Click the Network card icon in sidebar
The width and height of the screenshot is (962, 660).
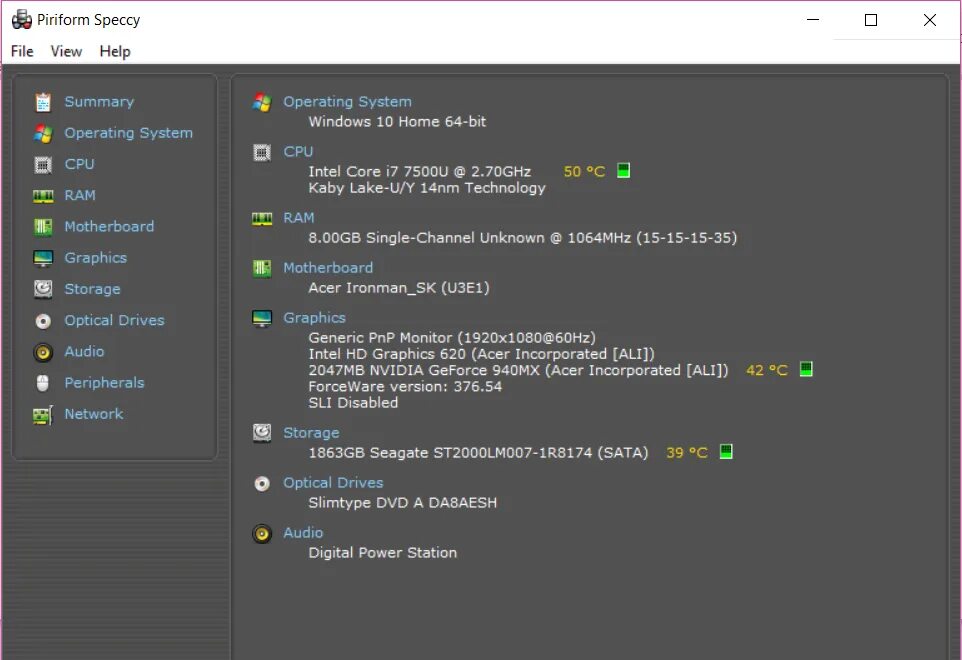coord(43,415)
